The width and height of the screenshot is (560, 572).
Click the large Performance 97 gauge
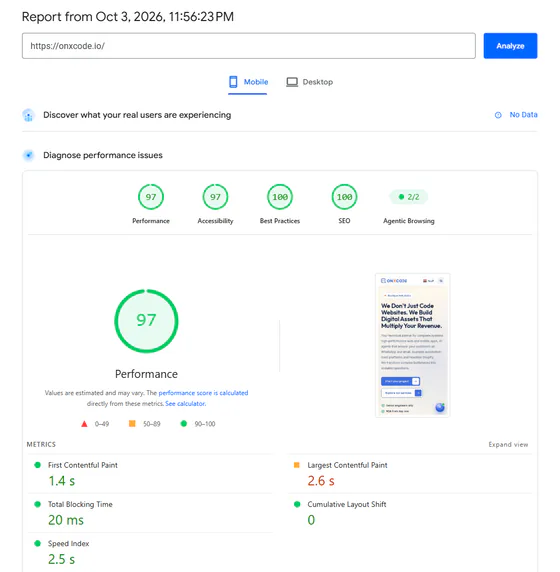click(x=146, y=321)
